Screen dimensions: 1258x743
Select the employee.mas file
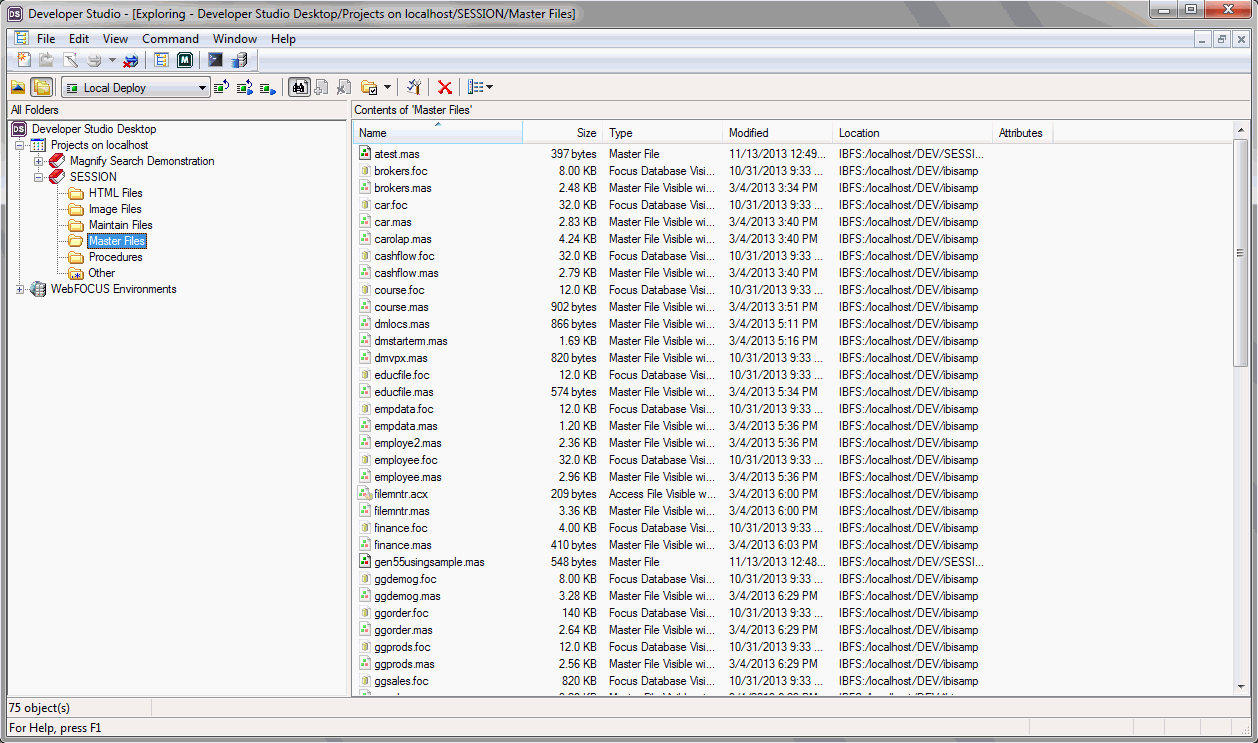click(407, 477)
